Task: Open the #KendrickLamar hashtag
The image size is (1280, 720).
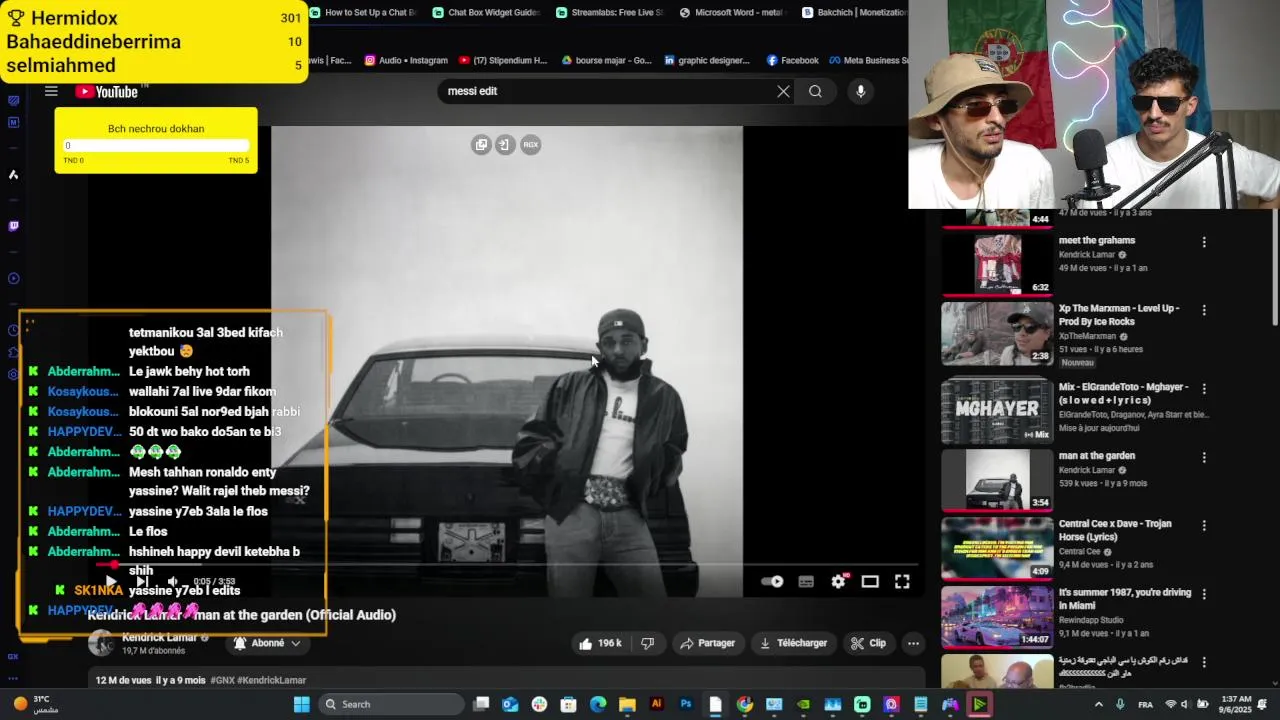Action: 271,680
